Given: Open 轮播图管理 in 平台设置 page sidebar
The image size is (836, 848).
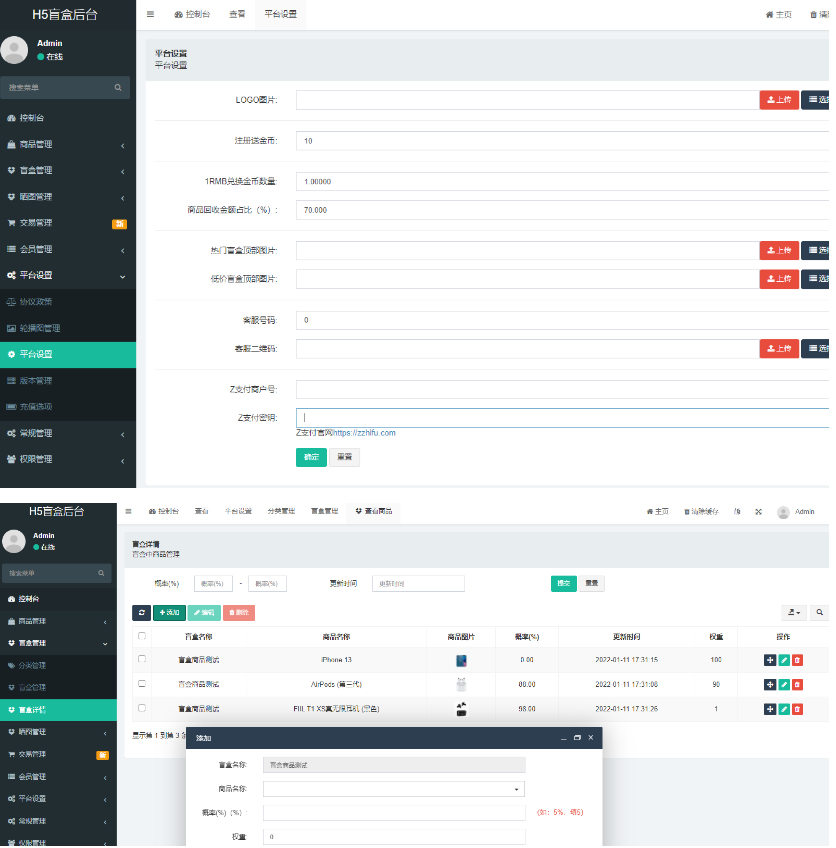Looking at the screenshot, I should [x=68, y=328].
